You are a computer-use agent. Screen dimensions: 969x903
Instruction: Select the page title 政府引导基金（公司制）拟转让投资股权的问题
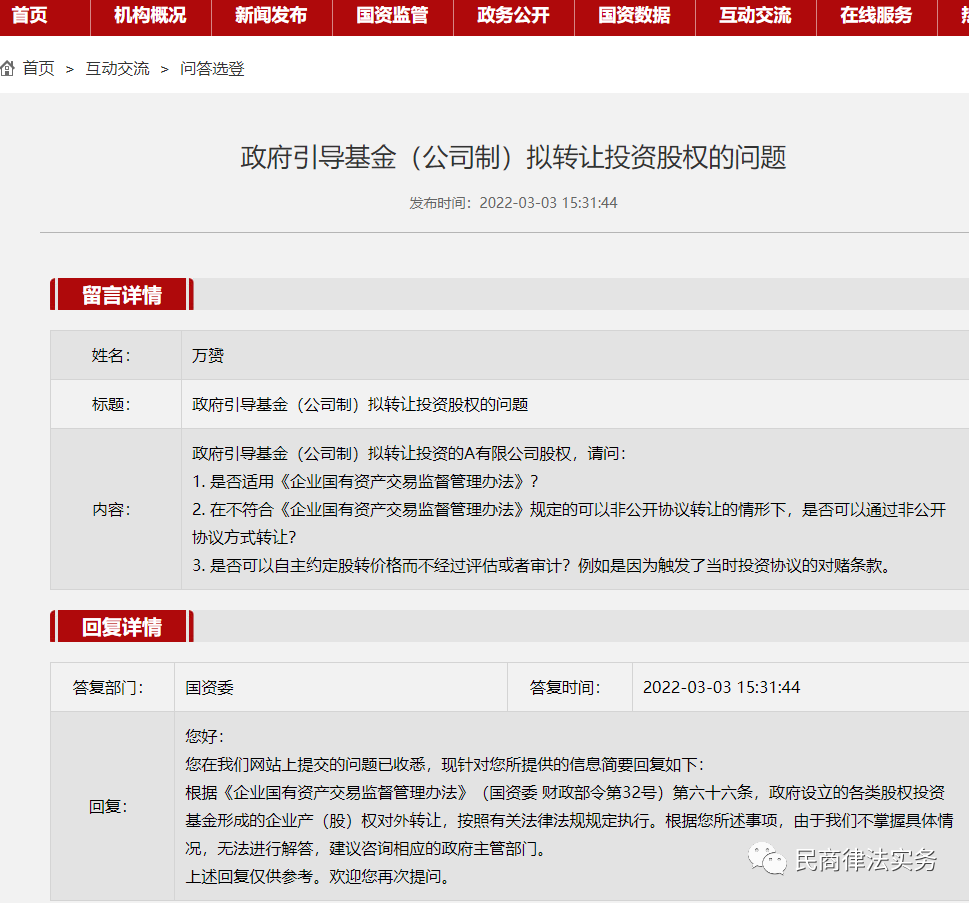pos(513,157)
